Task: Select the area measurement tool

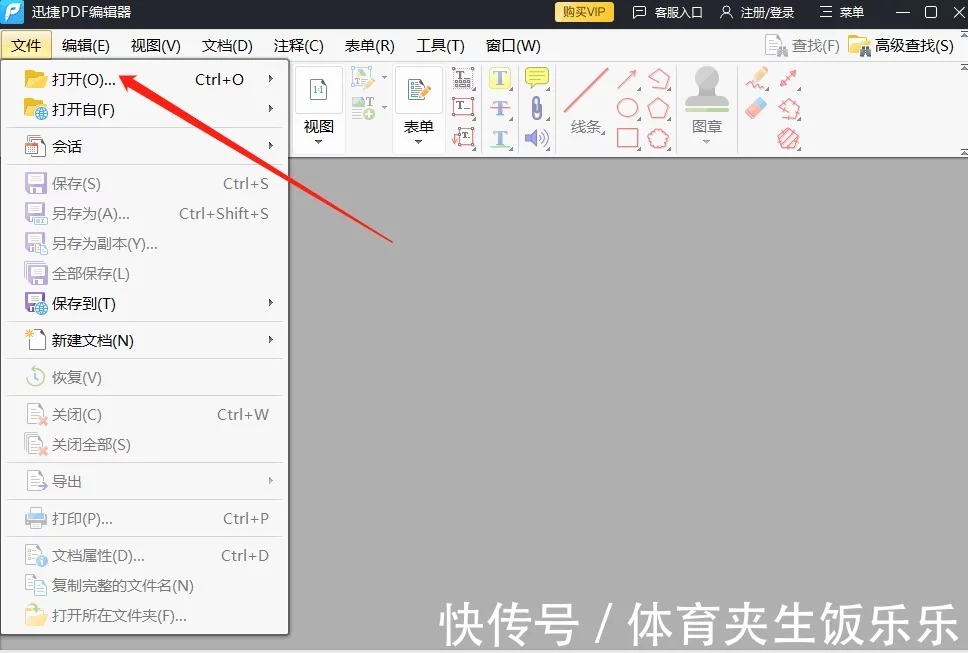Action: click(x=788, y=138)
